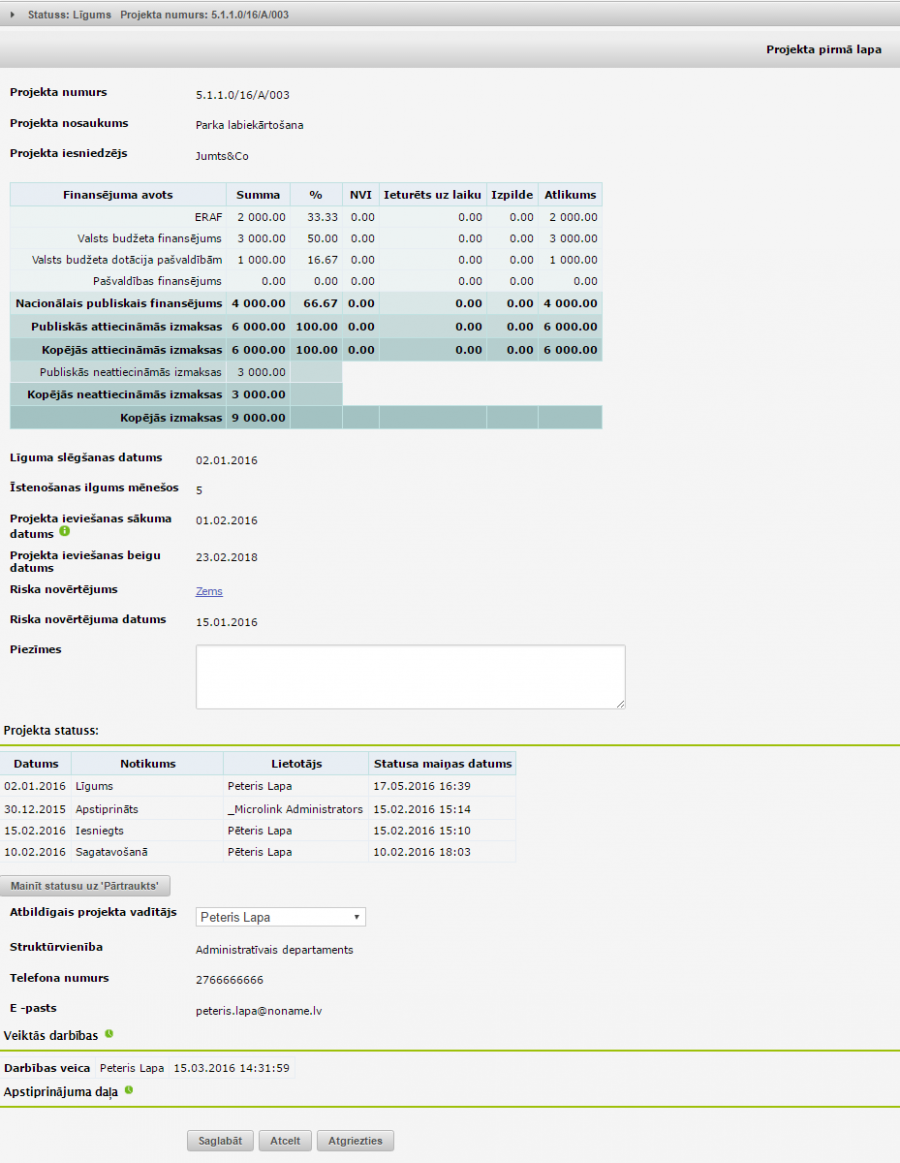Click the Apstiprināts status history row
This screenshot has width=900, height=1163.
point(258,809)
